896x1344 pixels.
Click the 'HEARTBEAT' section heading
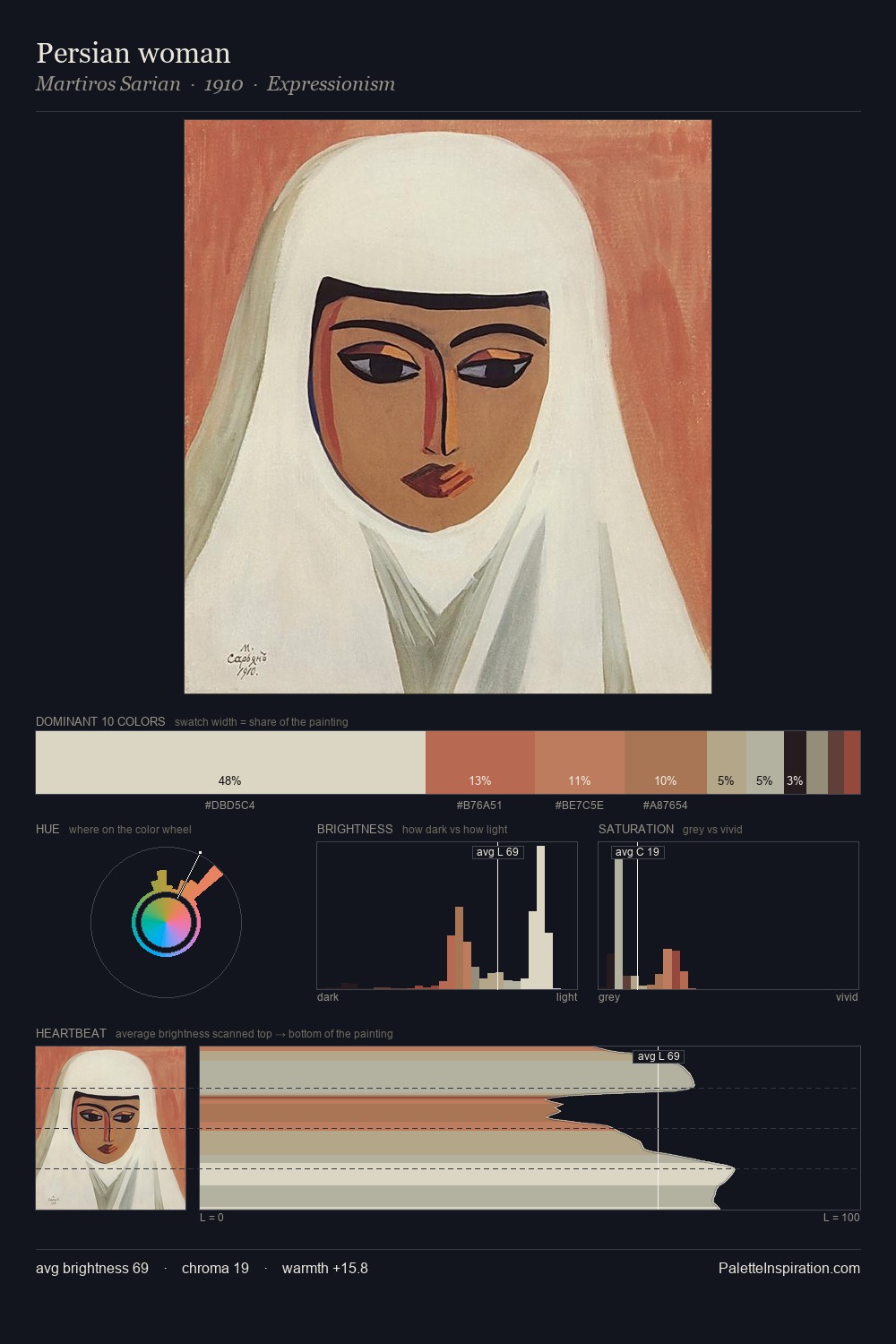point(71,1033)
